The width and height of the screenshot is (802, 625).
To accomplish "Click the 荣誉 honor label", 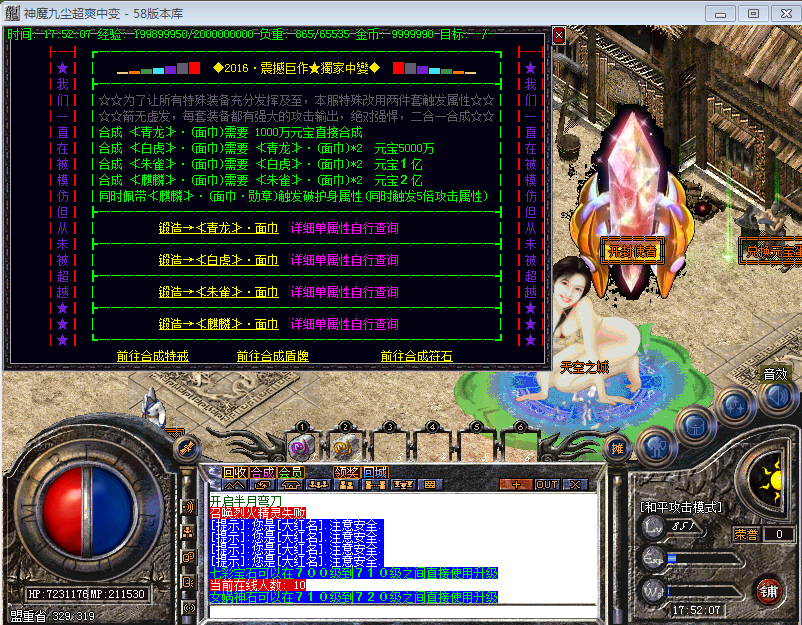I will 746,534.
